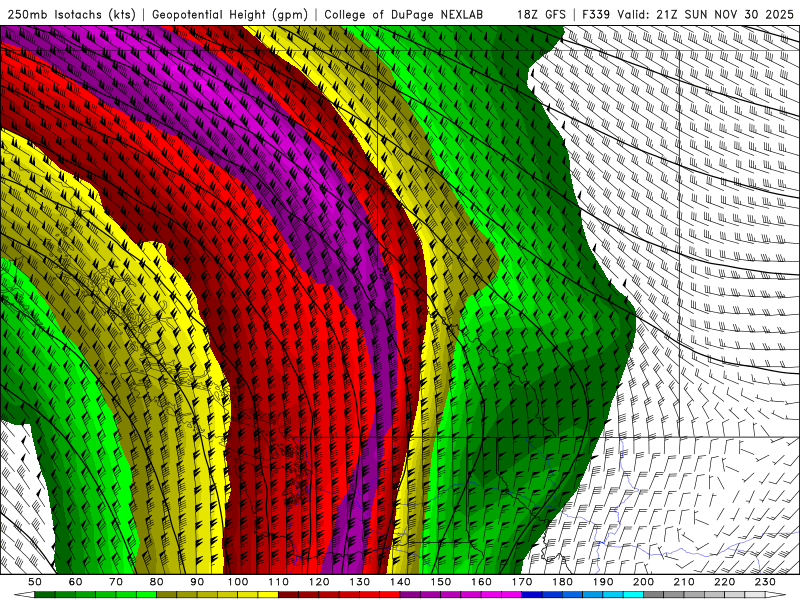Screen dimensions: 800x600
Task: Select the 120 tick label on the colorbar
Action: [x=319, y=582]
